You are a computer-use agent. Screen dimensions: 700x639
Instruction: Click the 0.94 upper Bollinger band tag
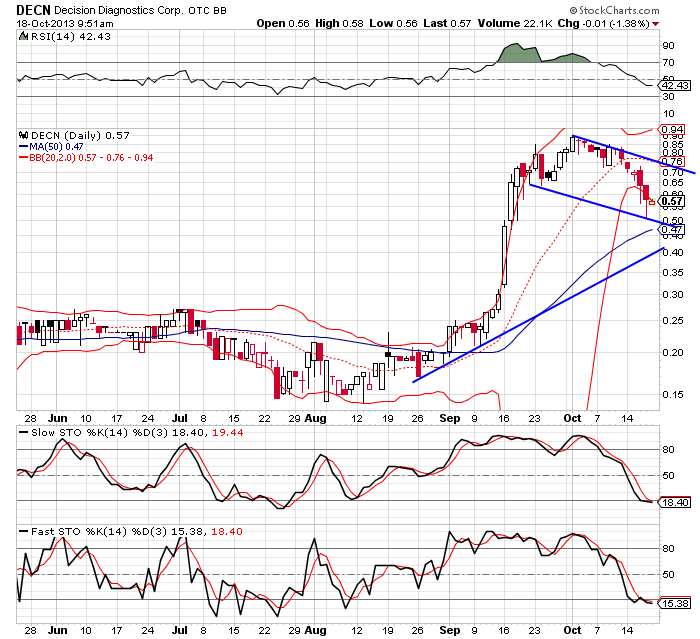pos(671,130)
